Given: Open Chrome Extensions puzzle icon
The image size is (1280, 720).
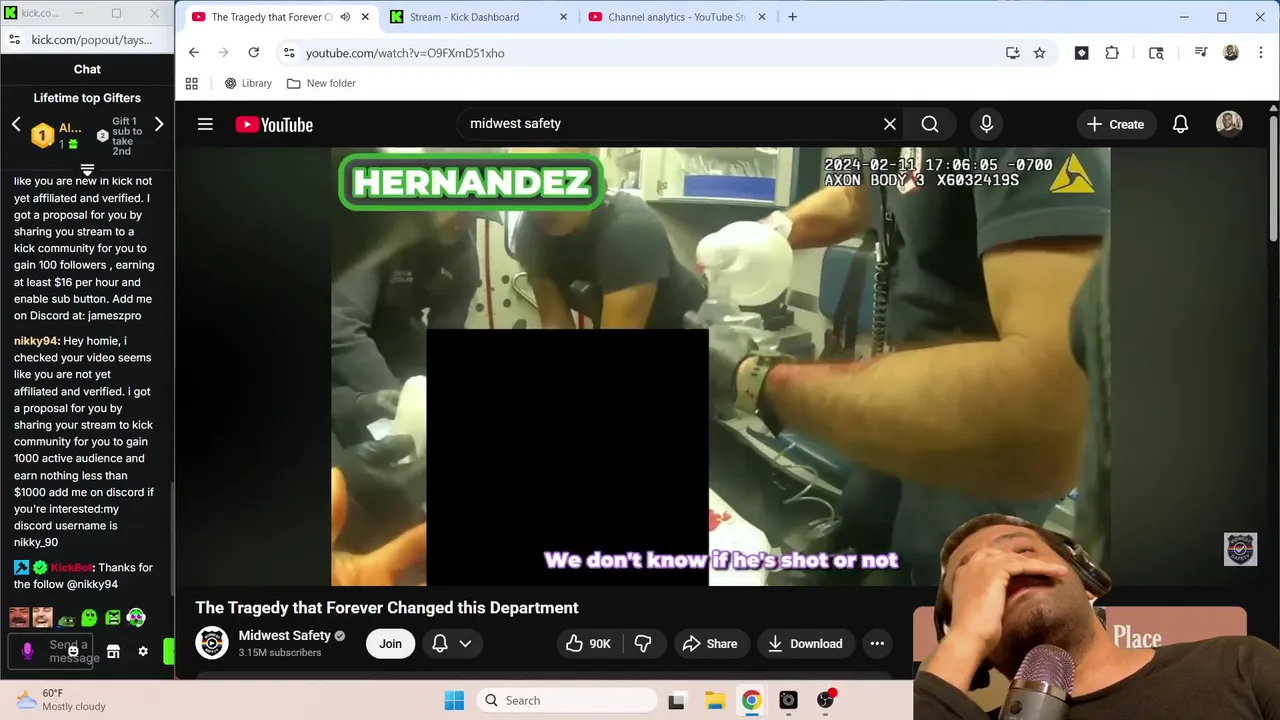Looking at the screenshot, I should pos(1112,53).
